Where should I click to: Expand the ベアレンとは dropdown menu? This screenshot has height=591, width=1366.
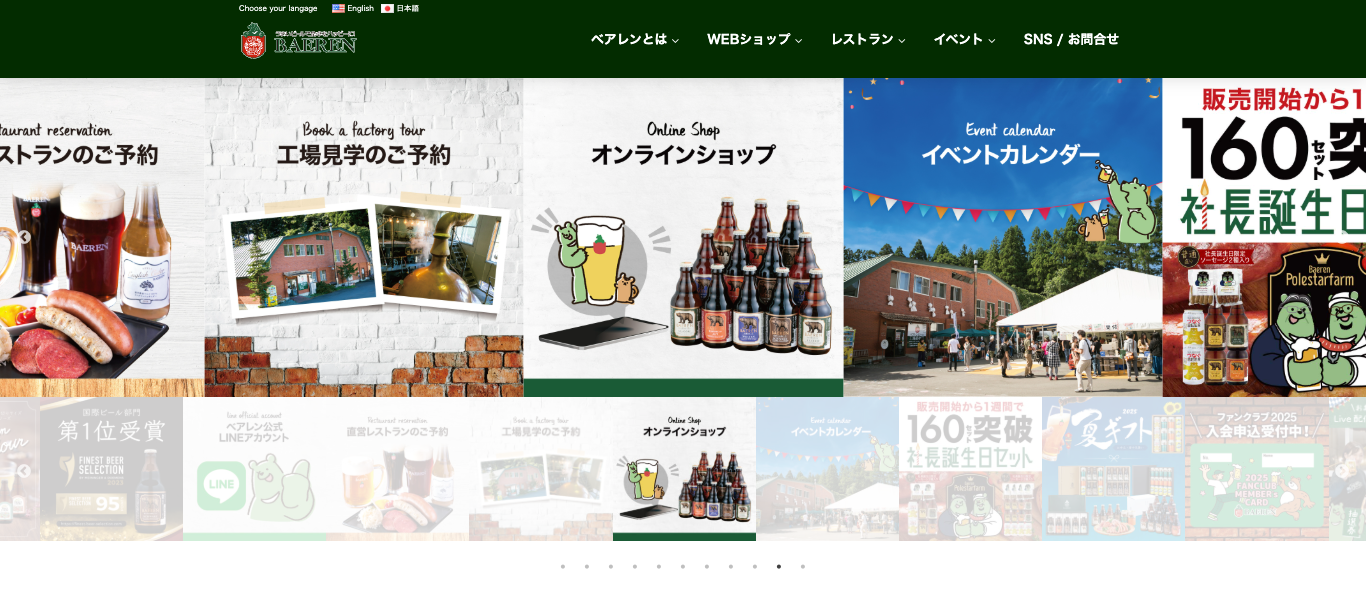point(635,40)
